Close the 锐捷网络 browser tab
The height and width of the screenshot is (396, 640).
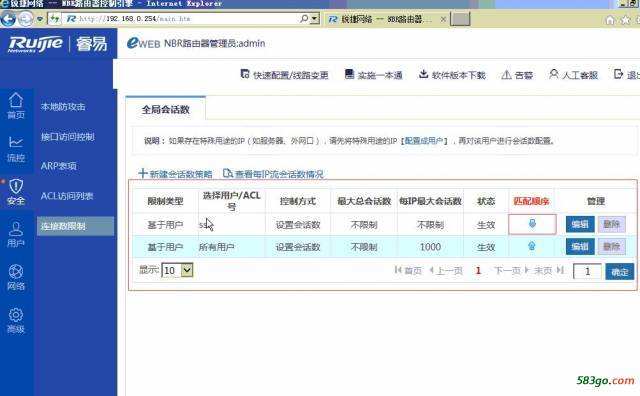click(443, 19)
